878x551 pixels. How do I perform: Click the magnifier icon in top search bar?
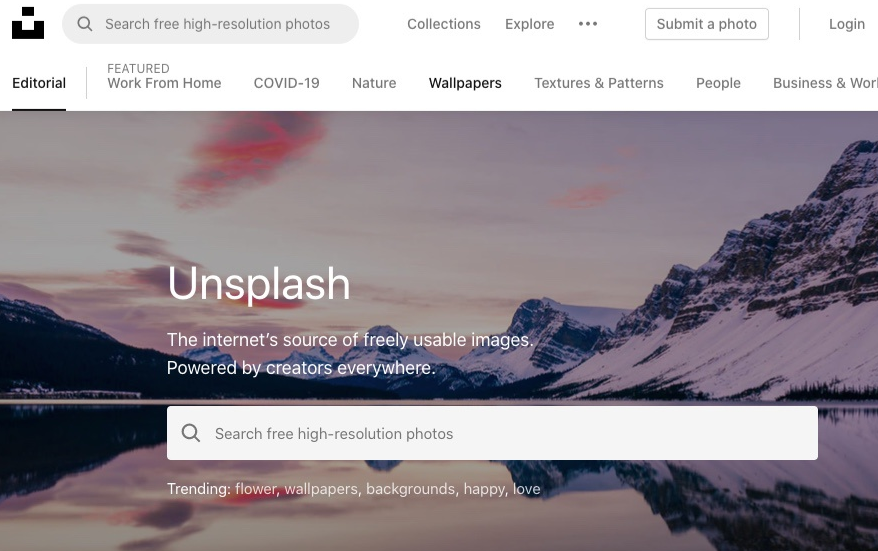85,24
